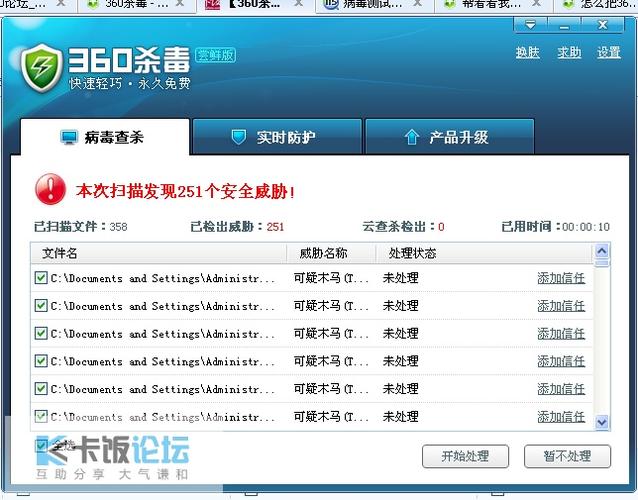
Task: Click the 360 green shield logo
Action: click(42, 68)
